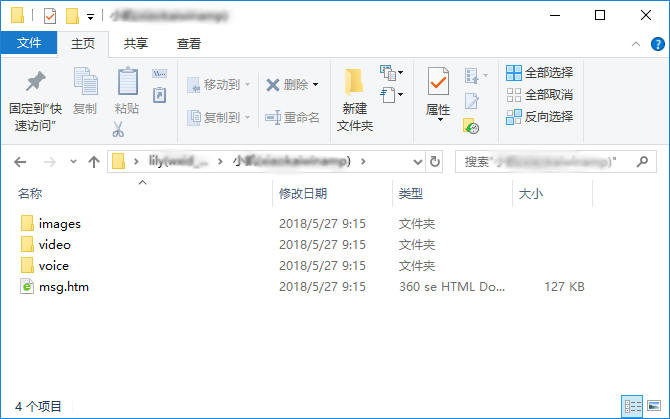Click the Easy access icon

[388, 94]
